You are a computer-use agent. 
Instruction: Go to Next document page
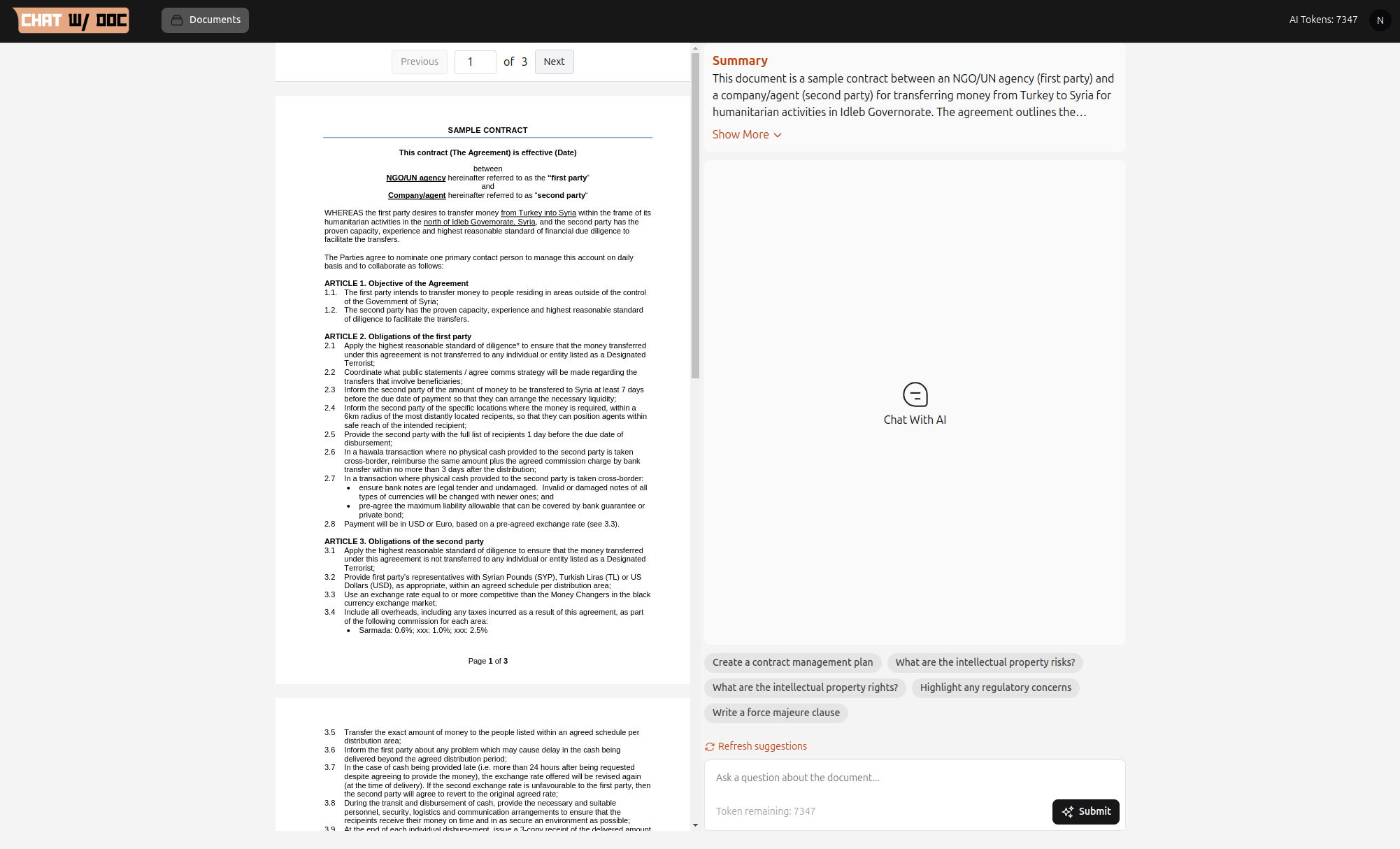[x=554, y=62]
